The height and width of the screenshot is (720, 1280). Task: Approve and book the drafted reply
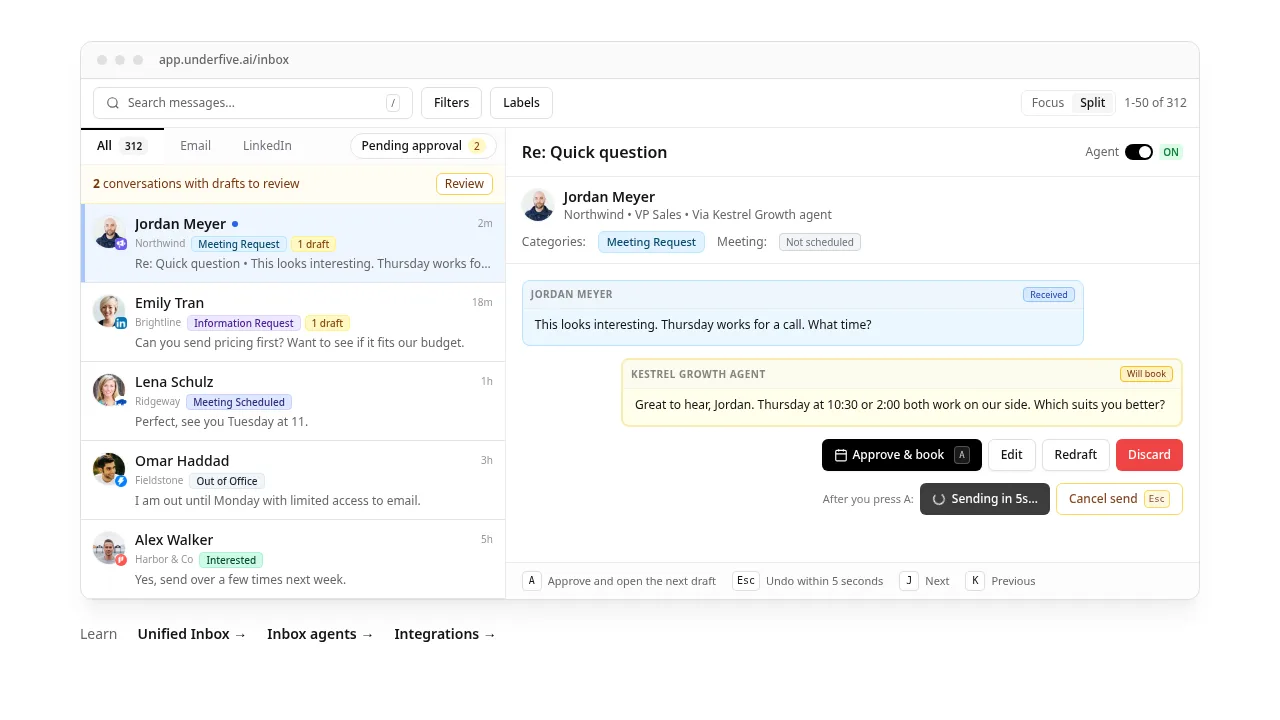point(902,455)
